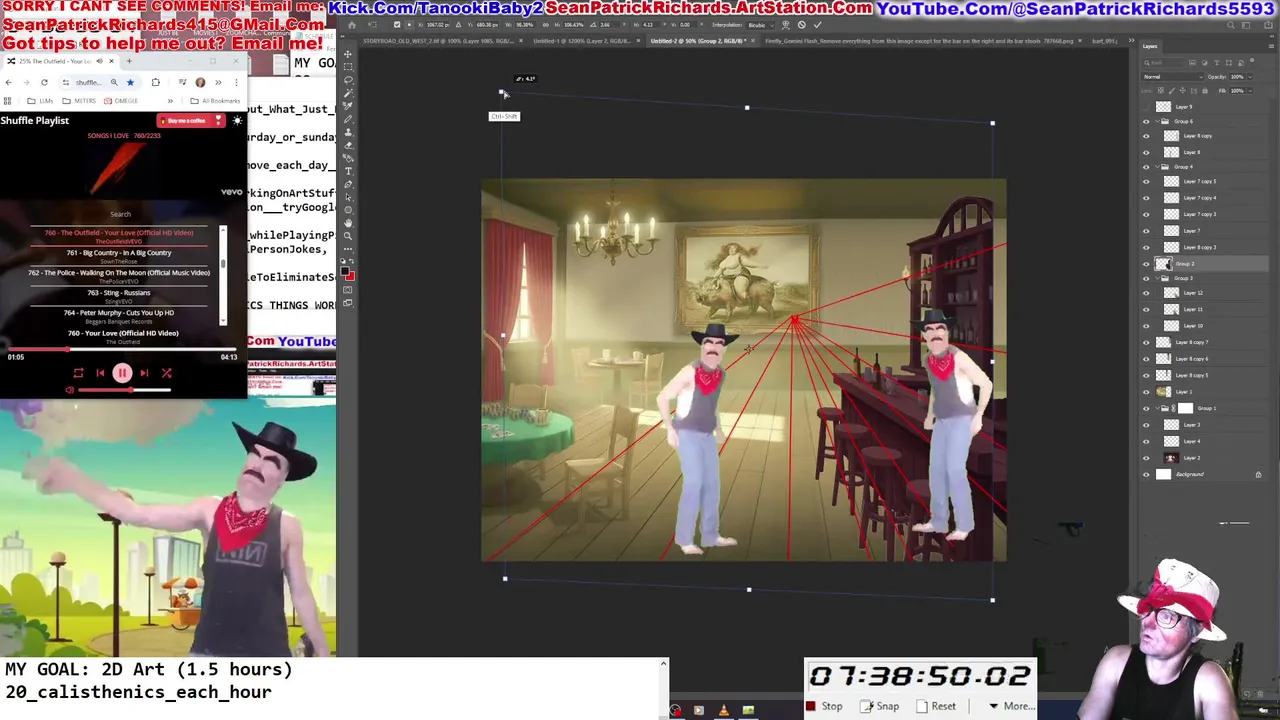Open the timer's More dropdown
Screen dimensions: 1280x720
(1012, 706)
